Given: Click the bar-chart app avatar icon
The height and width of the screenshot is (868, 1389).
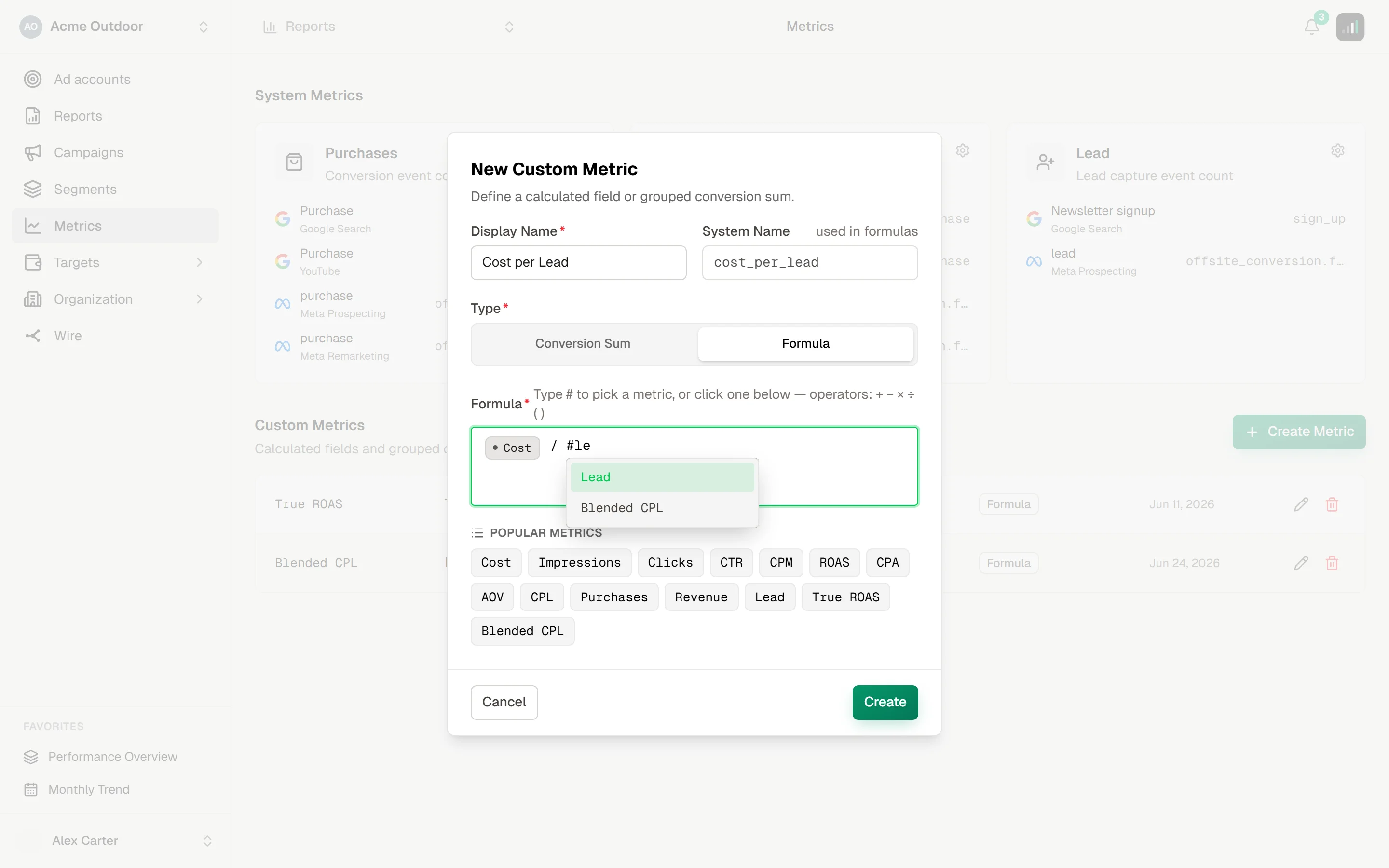Looking at the screenshot, I should pyautogui.click(x=1350, y=27).
